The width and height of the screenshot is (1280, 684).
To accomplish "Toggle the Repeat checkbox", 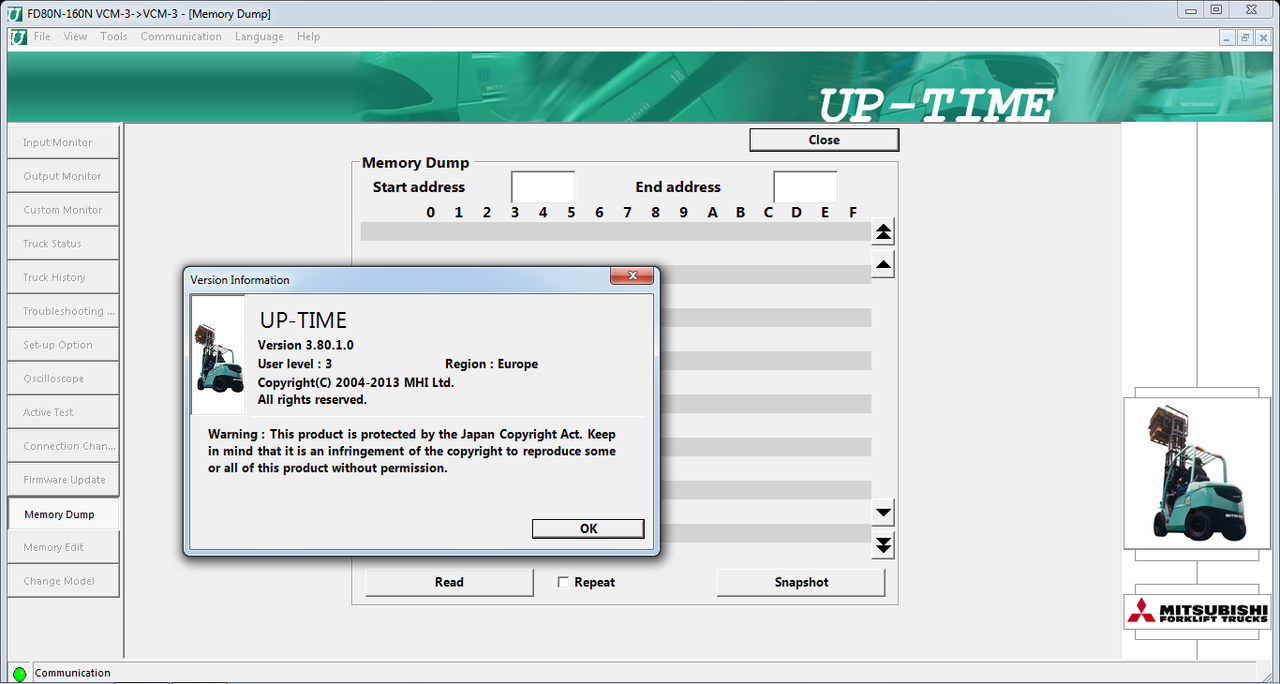I will coord(563,582).
